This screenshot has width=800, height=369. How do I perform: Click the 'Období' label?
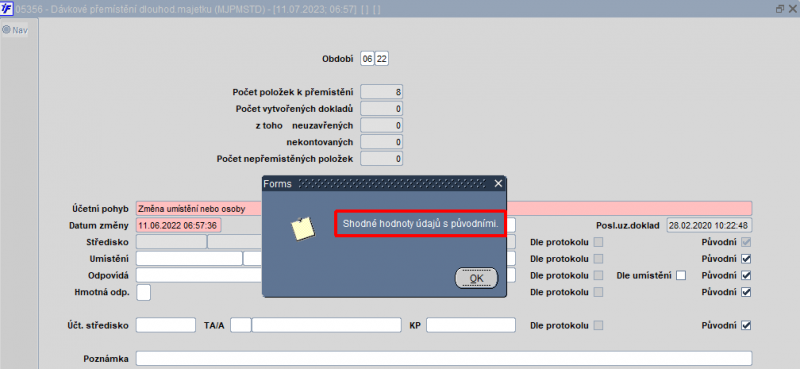pos(338,59)
